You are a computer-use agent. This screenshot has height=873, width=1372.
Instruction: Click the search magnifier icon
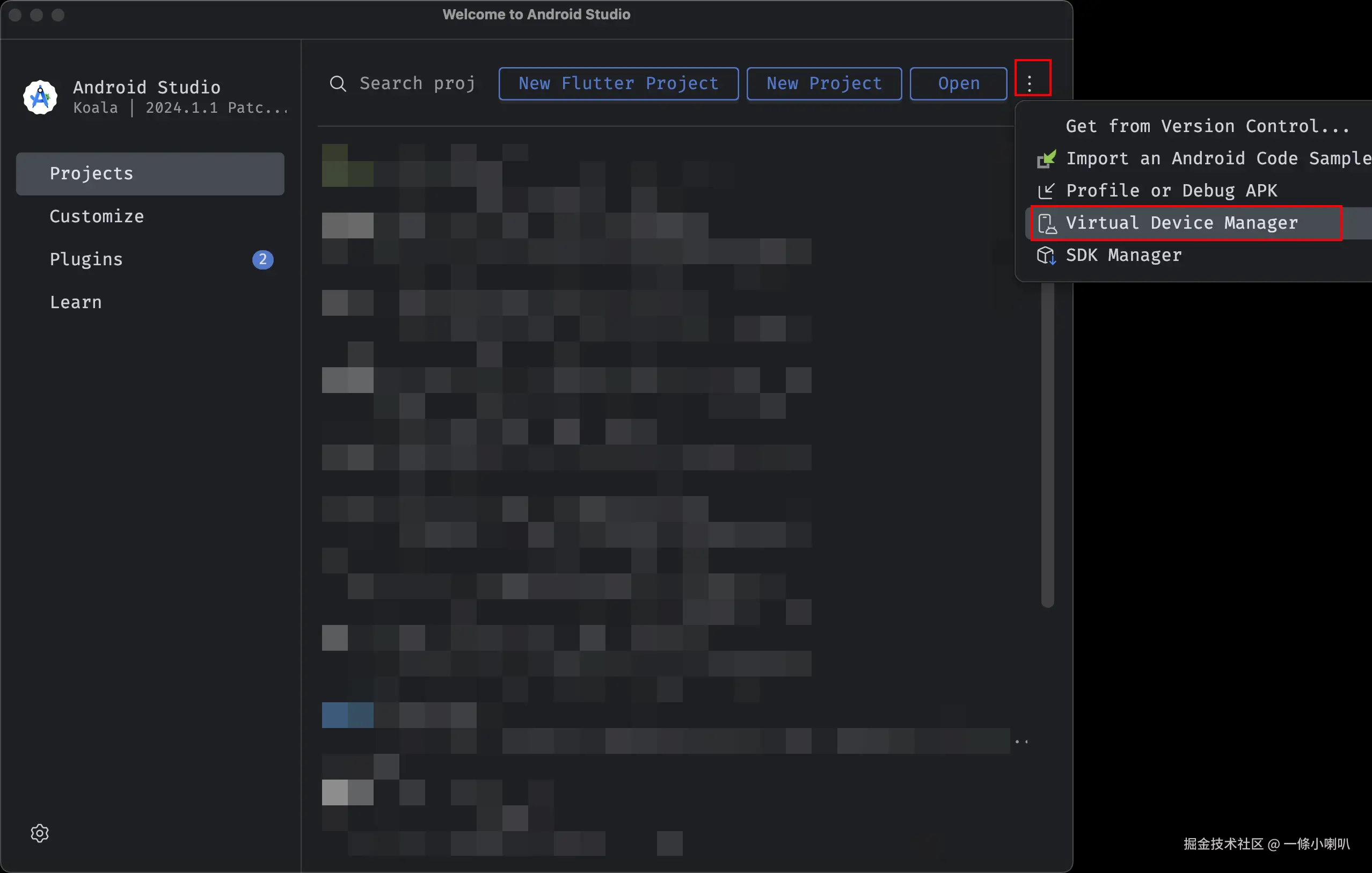(x=338, y=84)
